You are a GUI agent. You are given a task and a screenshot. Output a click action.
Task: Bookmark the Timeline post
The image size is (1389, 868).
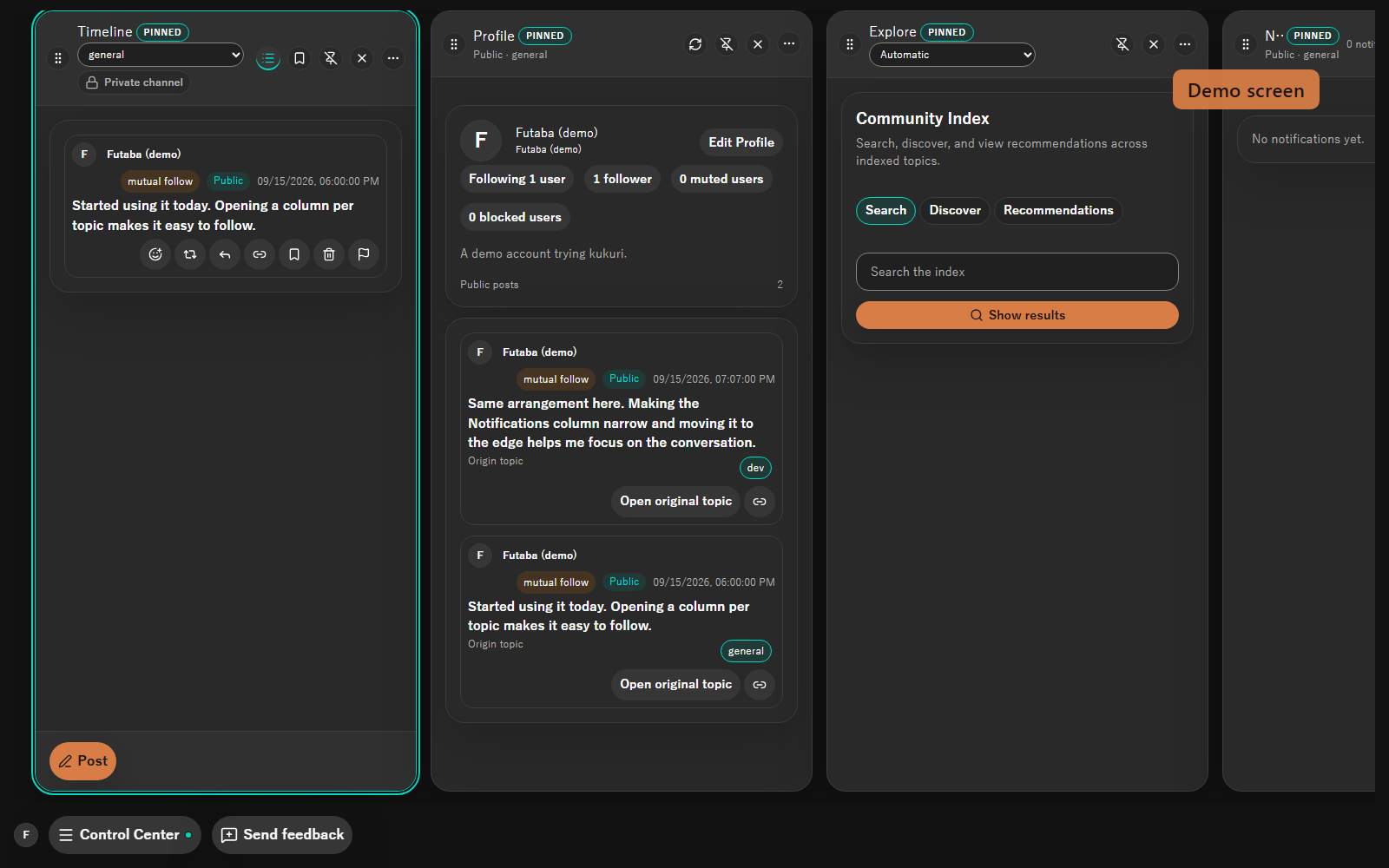(x=294, y=254)
